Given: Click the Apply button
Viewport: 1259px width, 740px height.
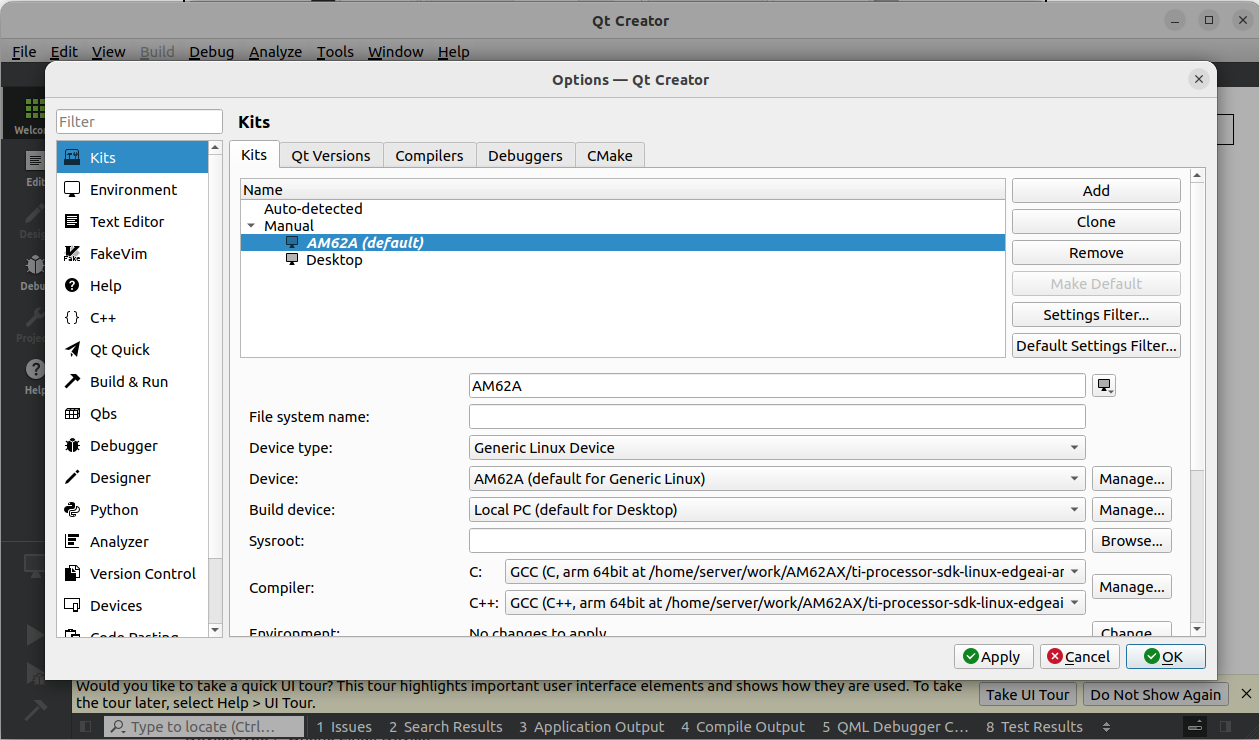Looking at the screenshot, I should coord(994,657).
